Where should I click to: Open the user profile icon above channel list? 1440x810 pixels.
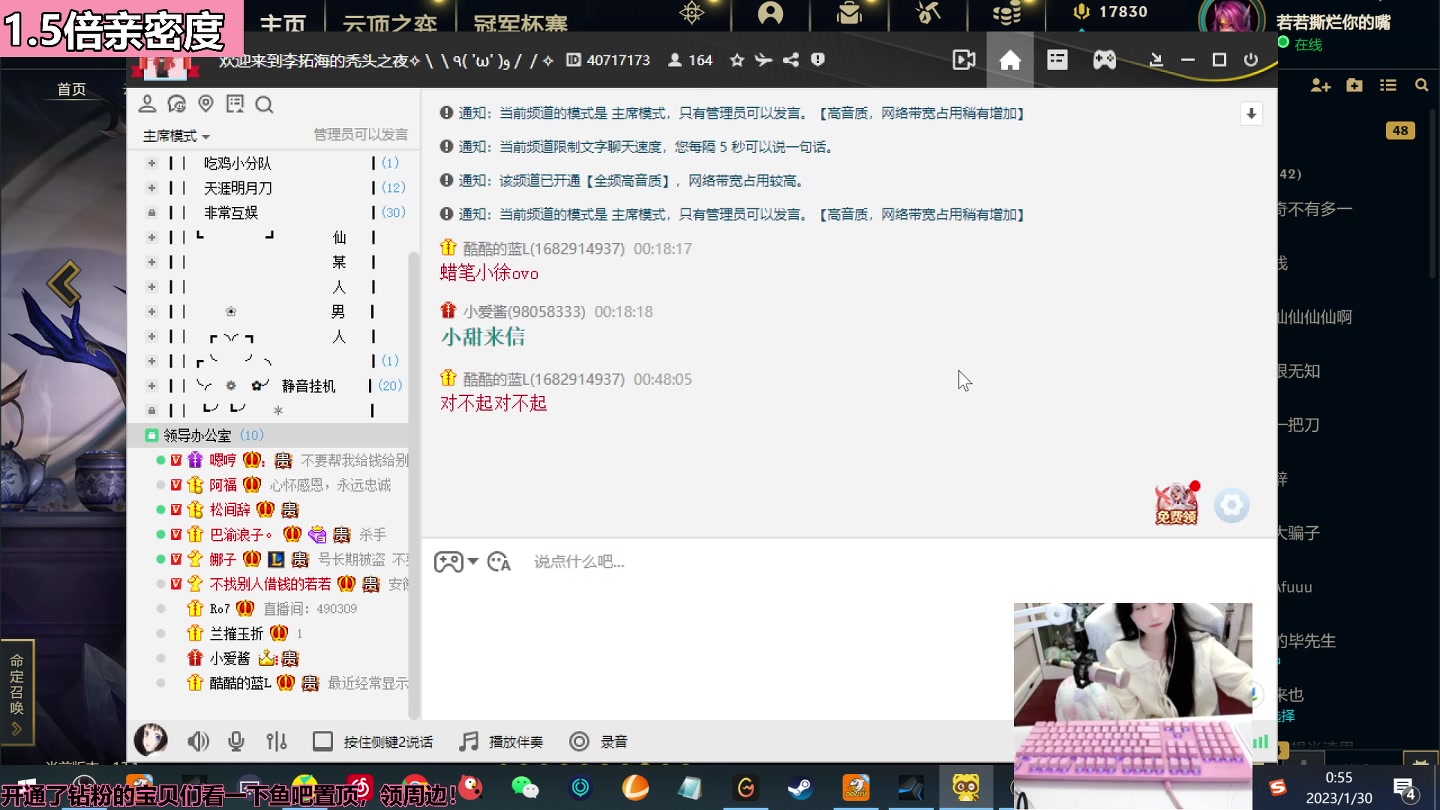coord(147,104)
